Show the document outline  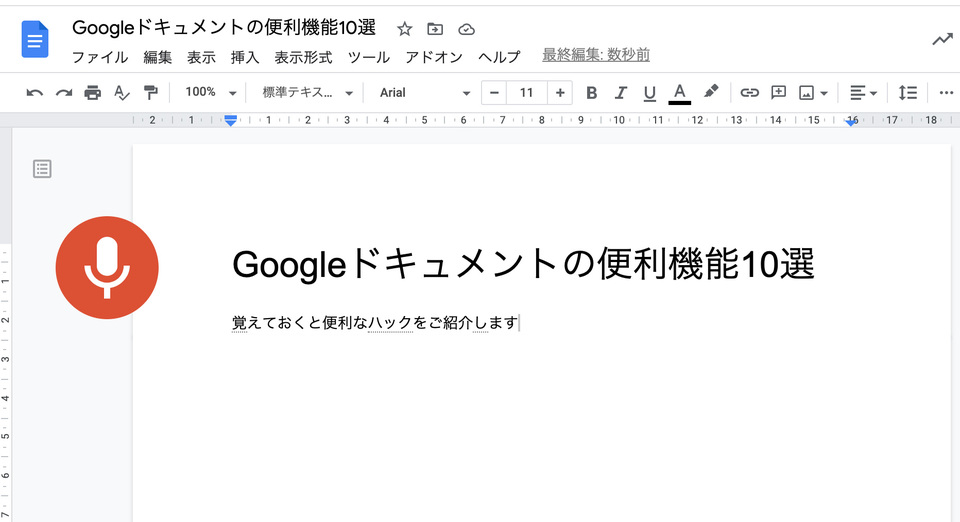[x=42, y=169]
